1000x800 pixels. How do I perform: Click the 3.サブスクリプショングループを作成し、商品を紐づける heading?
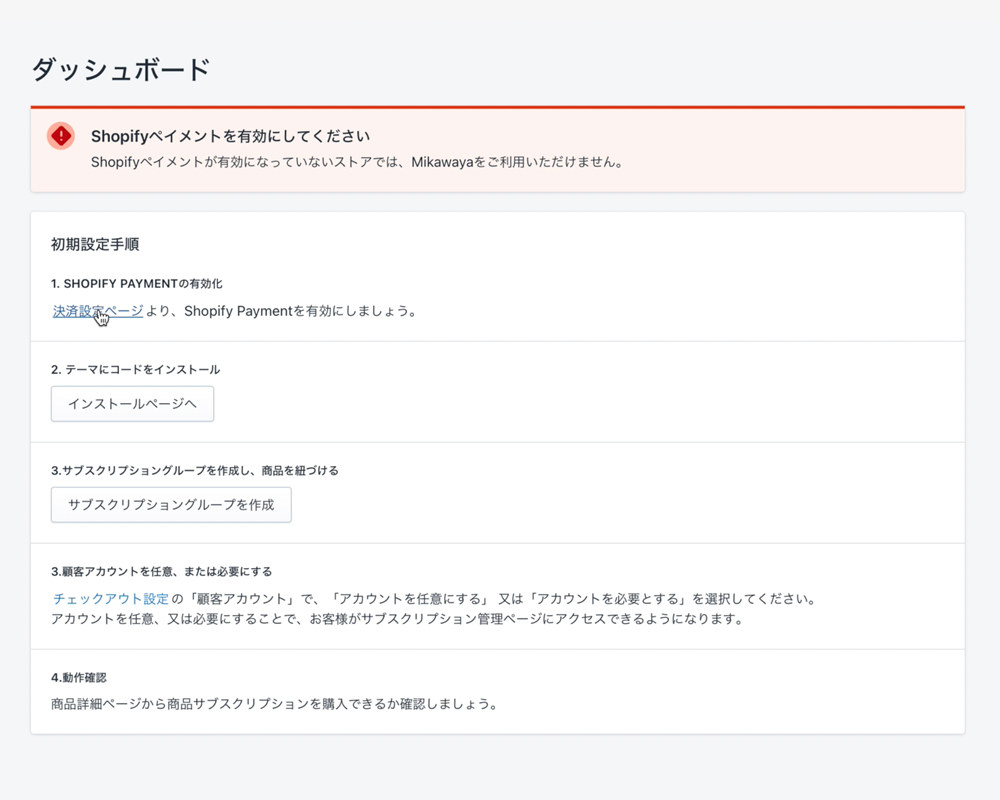click(195, 471)
